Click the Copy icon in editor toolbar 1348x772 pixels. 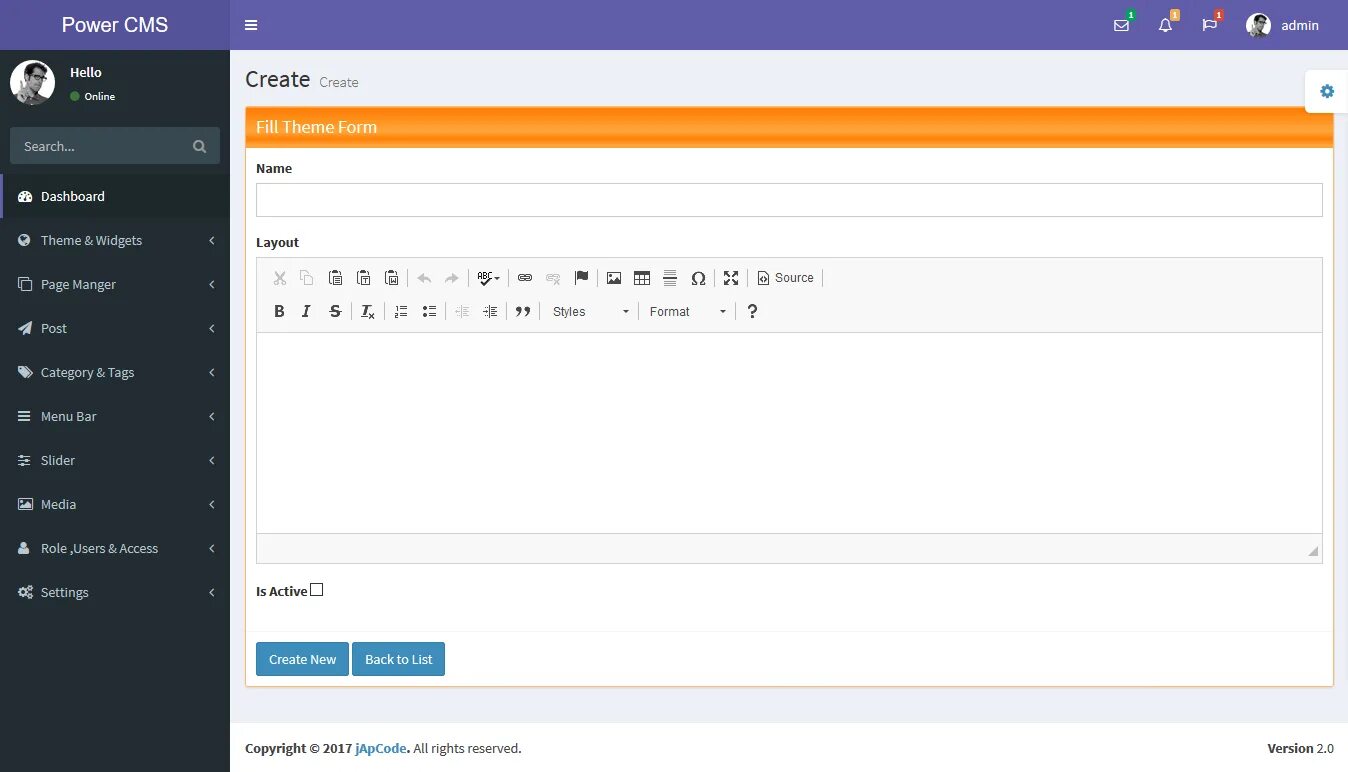click(x=307, y=278)
